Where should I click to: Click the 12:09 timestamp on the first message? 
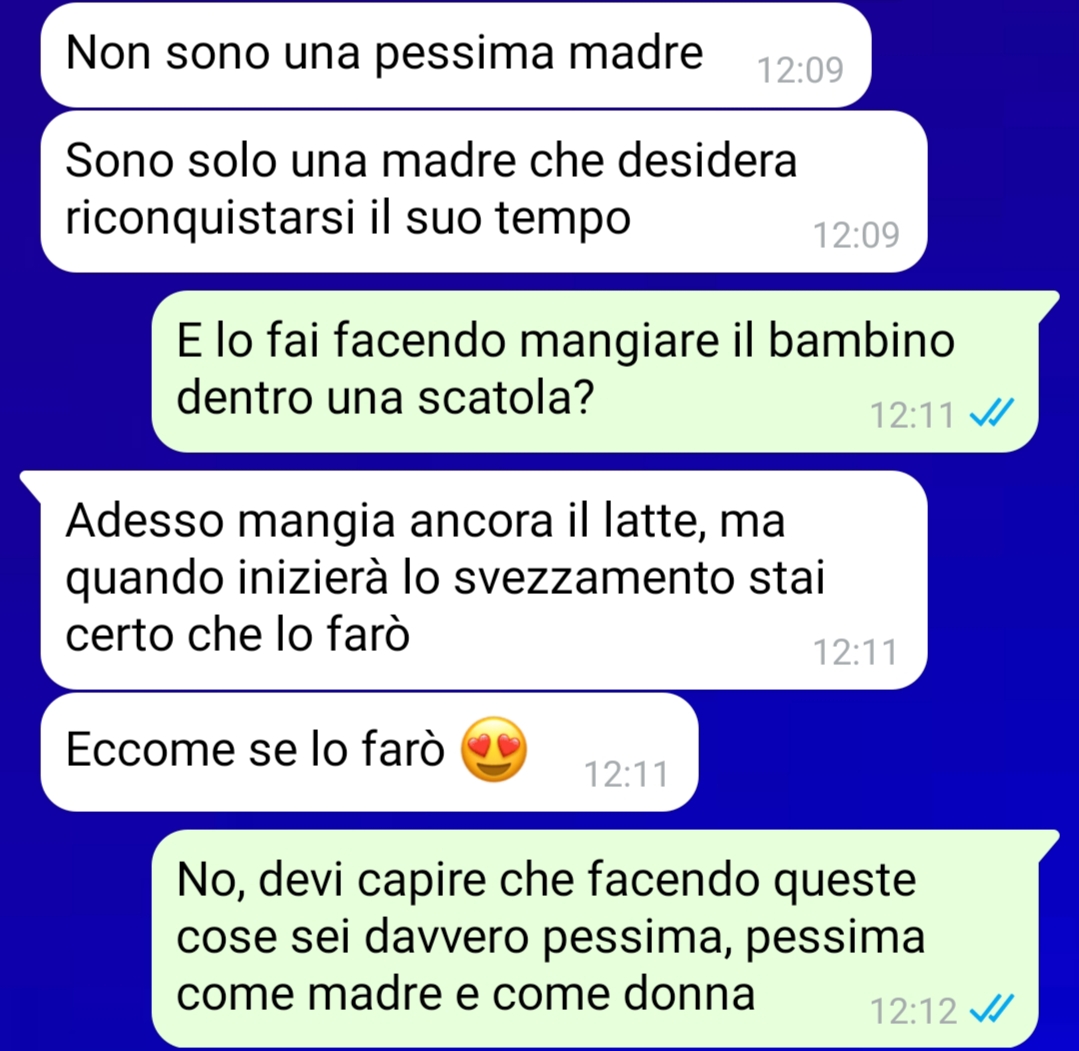point(800,70)
